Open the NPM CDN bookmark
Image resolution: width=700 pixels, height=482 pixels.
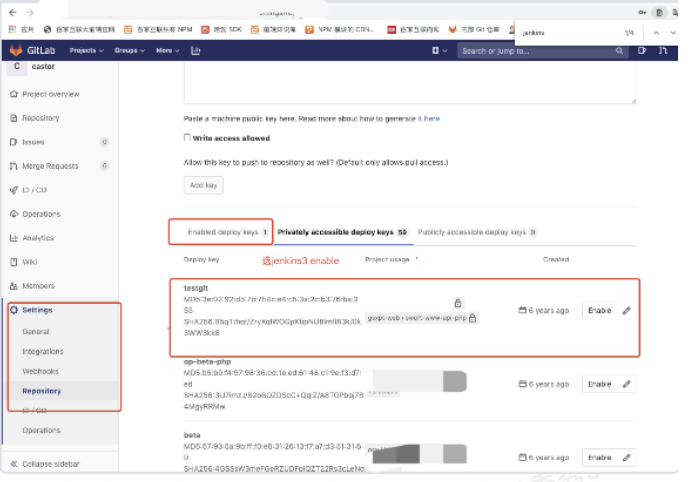tap(339, 29)
